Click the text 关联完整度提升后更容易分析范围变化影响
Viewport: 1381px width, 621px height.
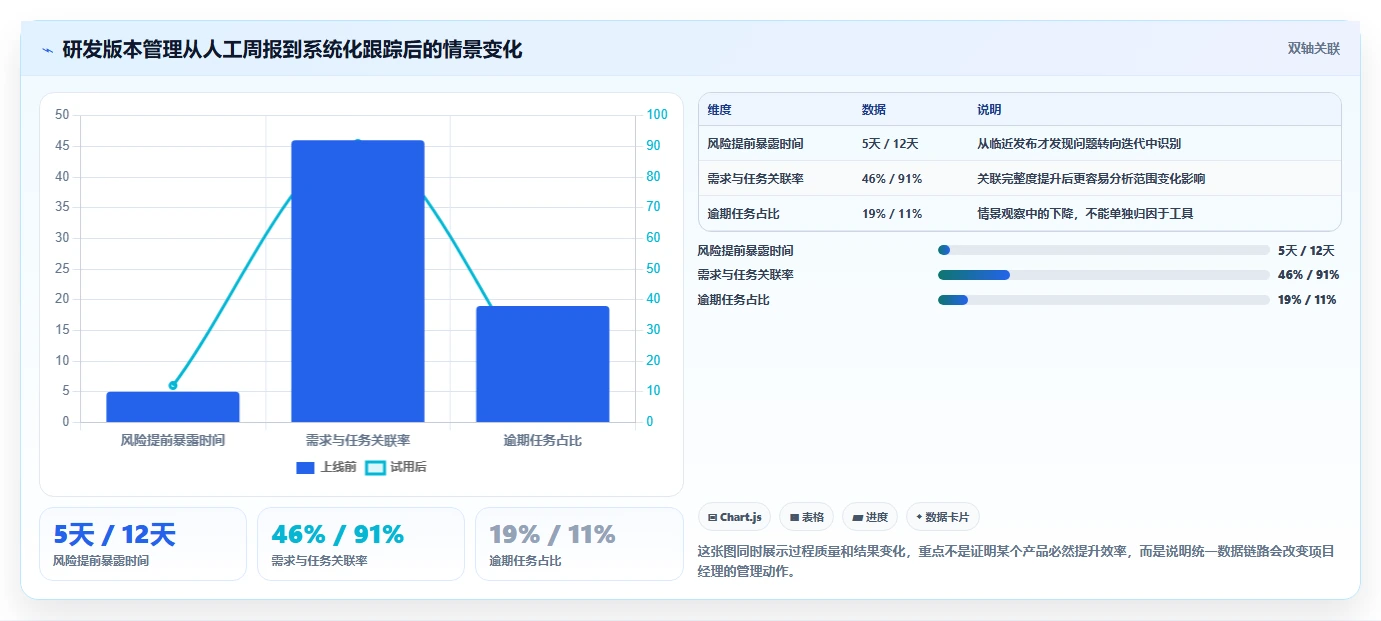click(x=1091, y=179)
